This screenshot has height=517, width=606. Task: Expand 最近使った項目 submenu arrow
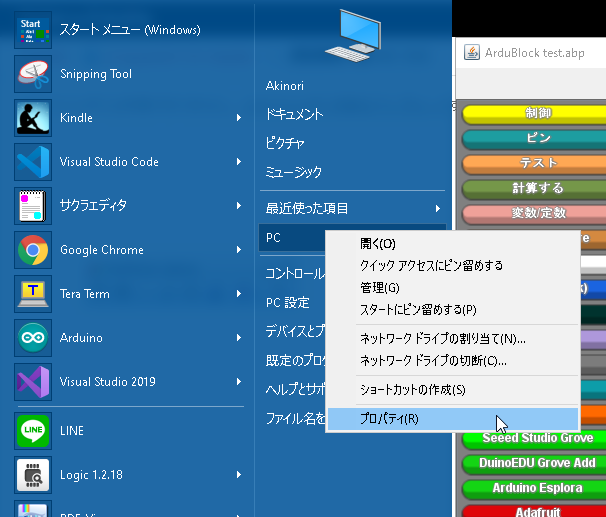pos(437,209)
